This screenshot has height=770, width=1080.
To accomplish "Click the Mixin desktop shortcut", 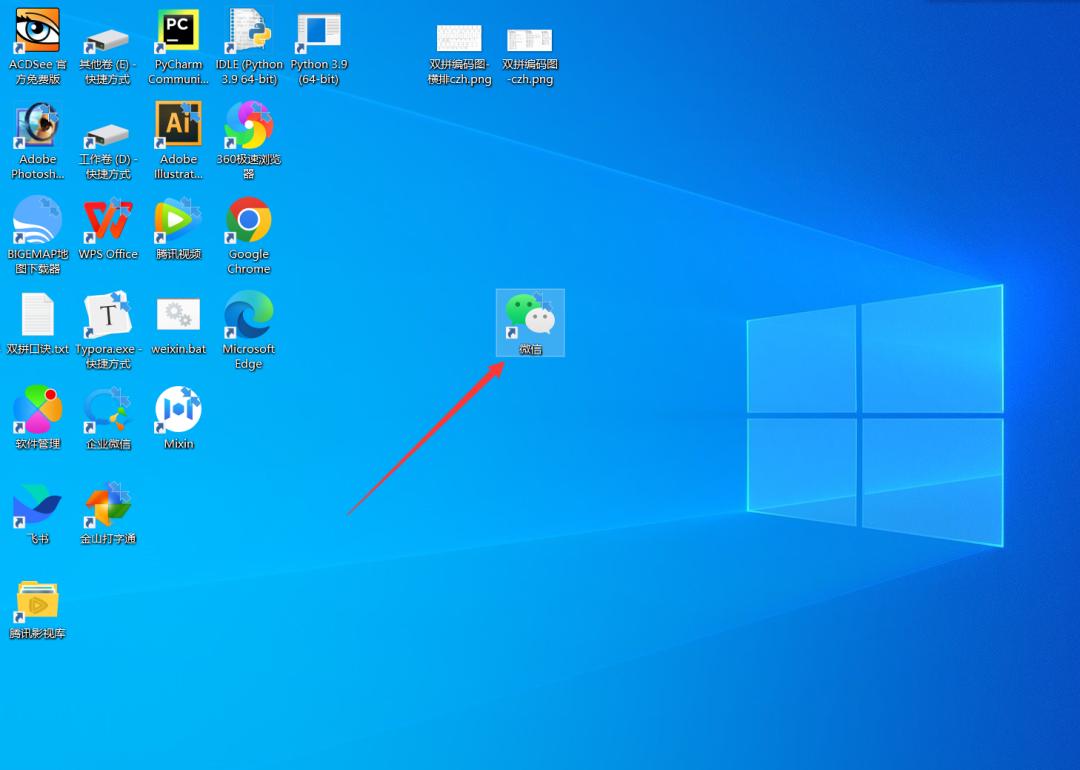I will tap(179, 410).
